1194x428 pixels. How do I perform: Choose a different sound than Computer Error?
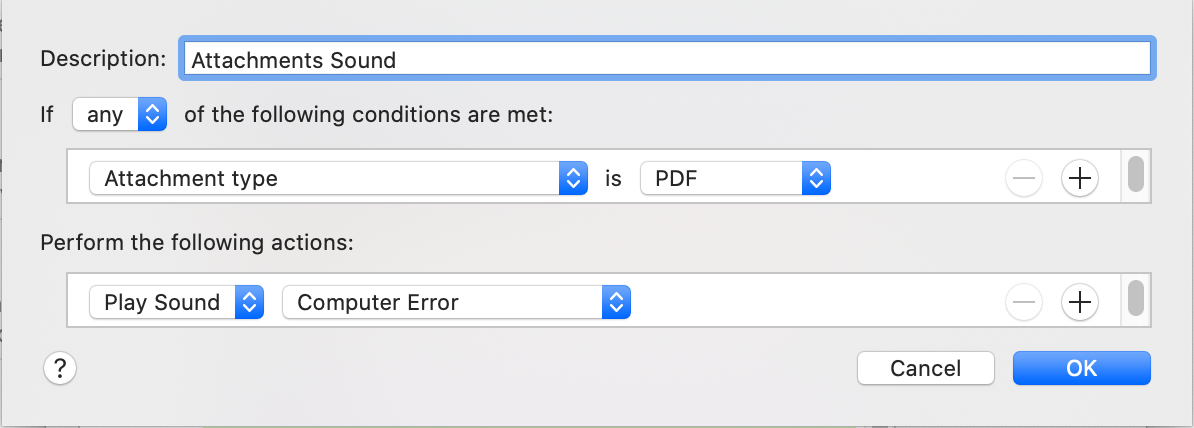[456, 302]
